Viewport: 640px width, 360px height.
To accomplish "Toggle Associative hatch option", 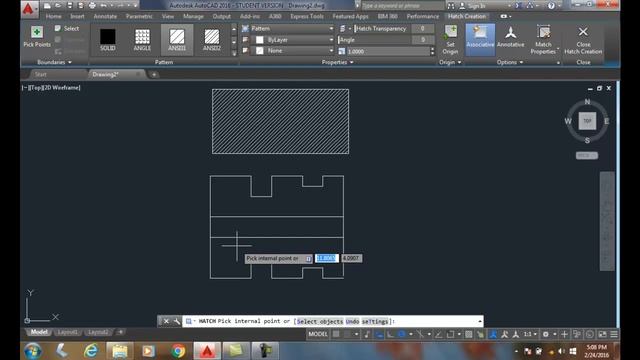I will 480,39.
